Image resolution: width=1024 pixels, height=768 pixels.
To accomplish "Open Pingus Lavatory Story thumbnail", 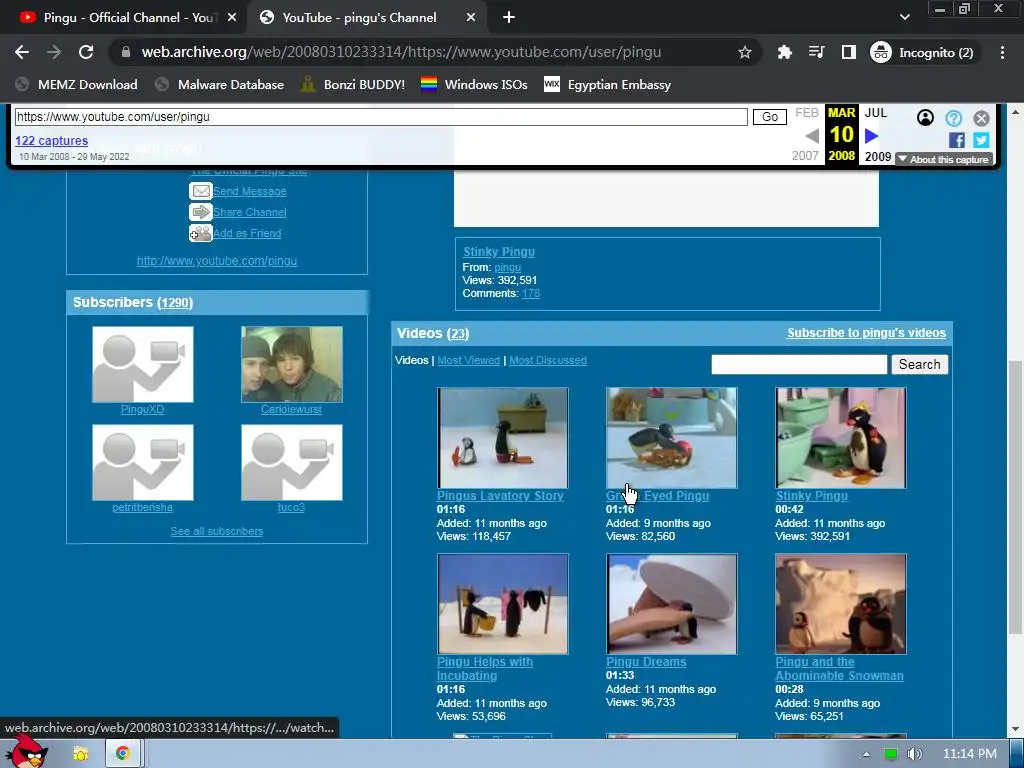I will (503, 438).
